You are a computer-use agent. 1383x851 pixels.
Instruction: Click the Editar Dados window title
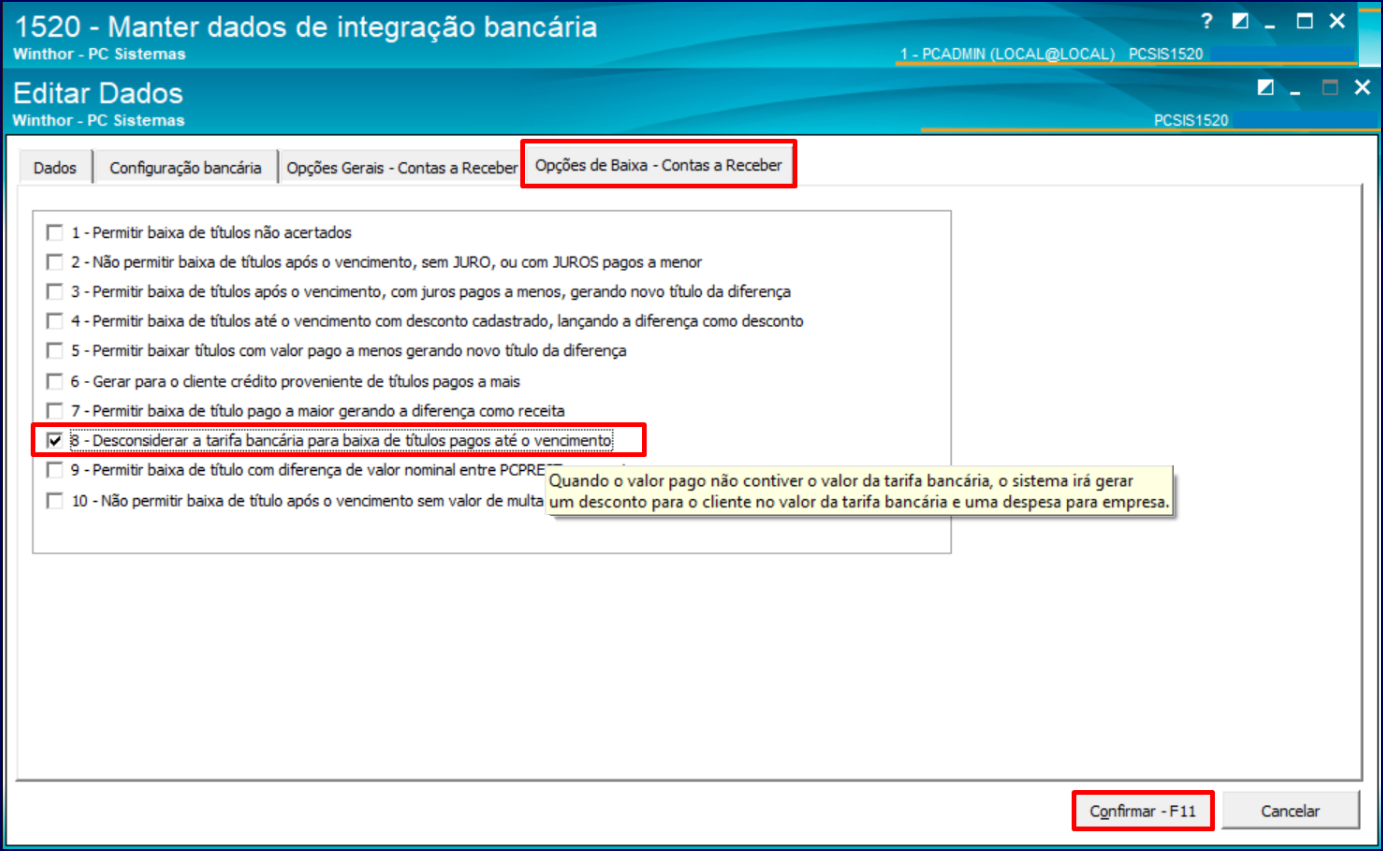(x=98, y=93)
